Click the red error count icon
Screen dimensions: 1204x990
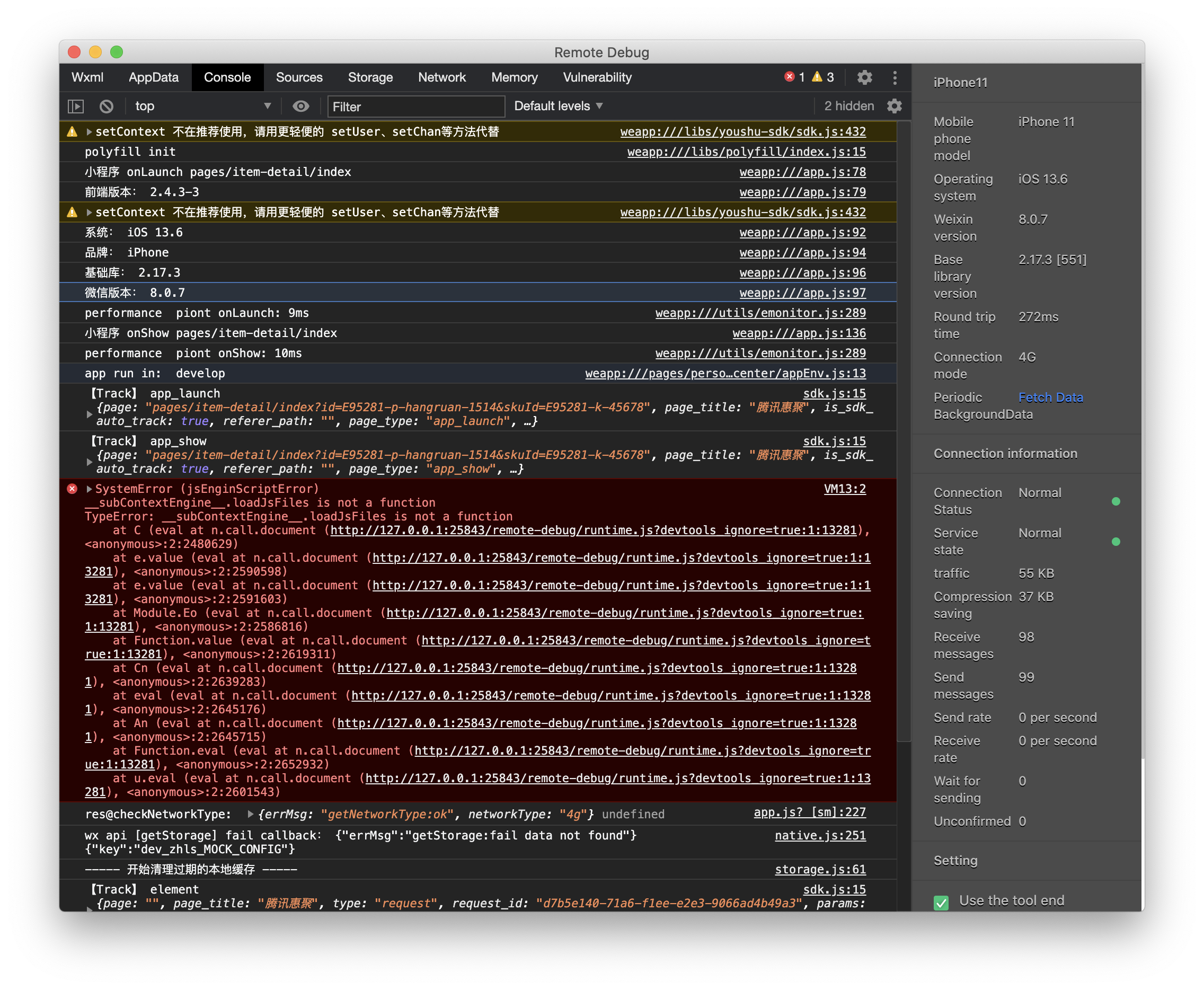[x=790, y=77]
